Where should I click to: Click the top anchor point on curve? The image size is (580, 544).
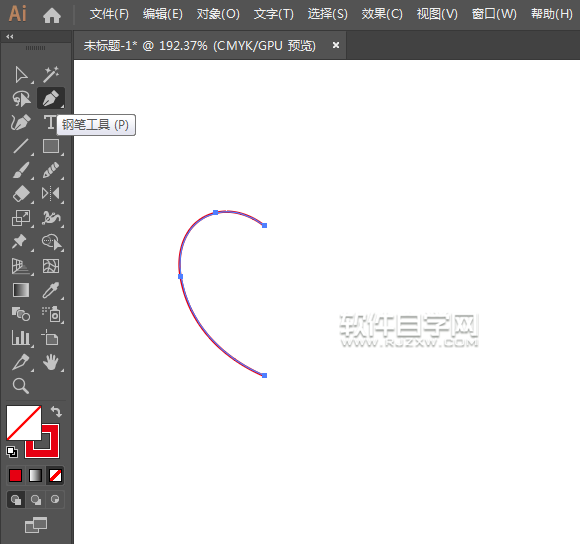click(x=216, y=212)
